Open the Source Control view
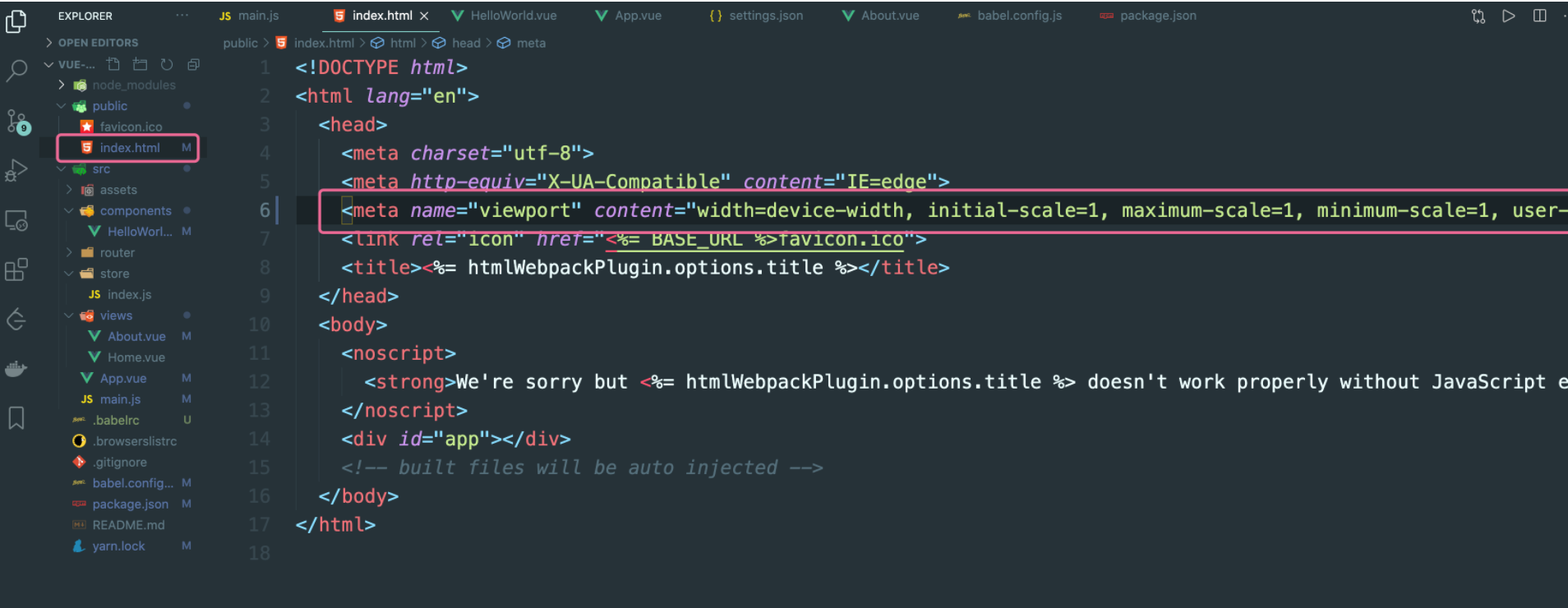This screenshot has width=1568, height=608. click(17, 122)
